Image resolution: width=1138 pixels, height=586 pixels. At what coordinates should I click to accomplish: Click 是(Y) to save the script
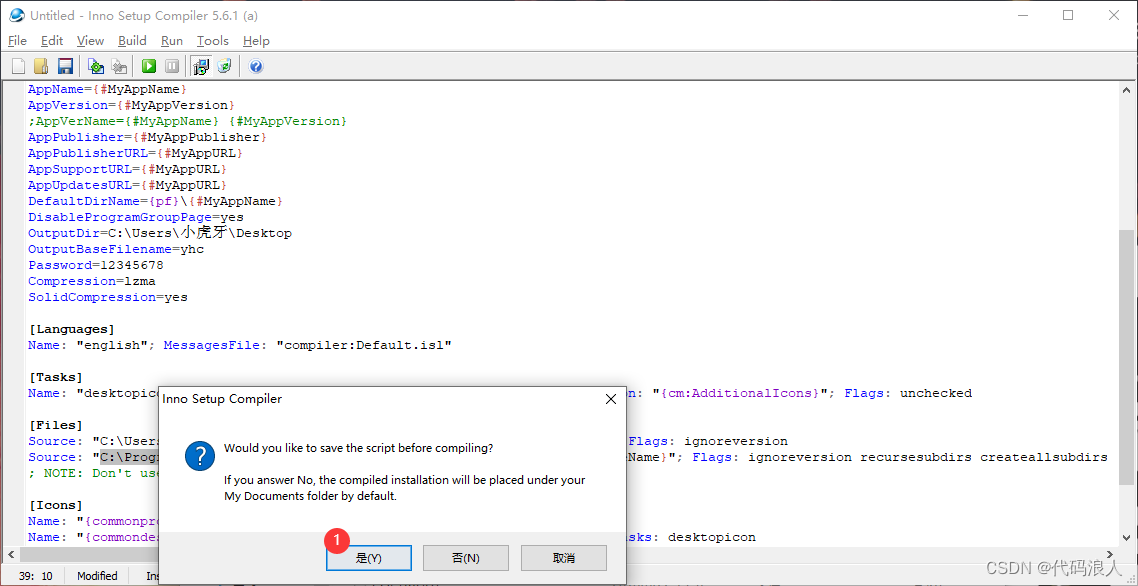(369, 558)
